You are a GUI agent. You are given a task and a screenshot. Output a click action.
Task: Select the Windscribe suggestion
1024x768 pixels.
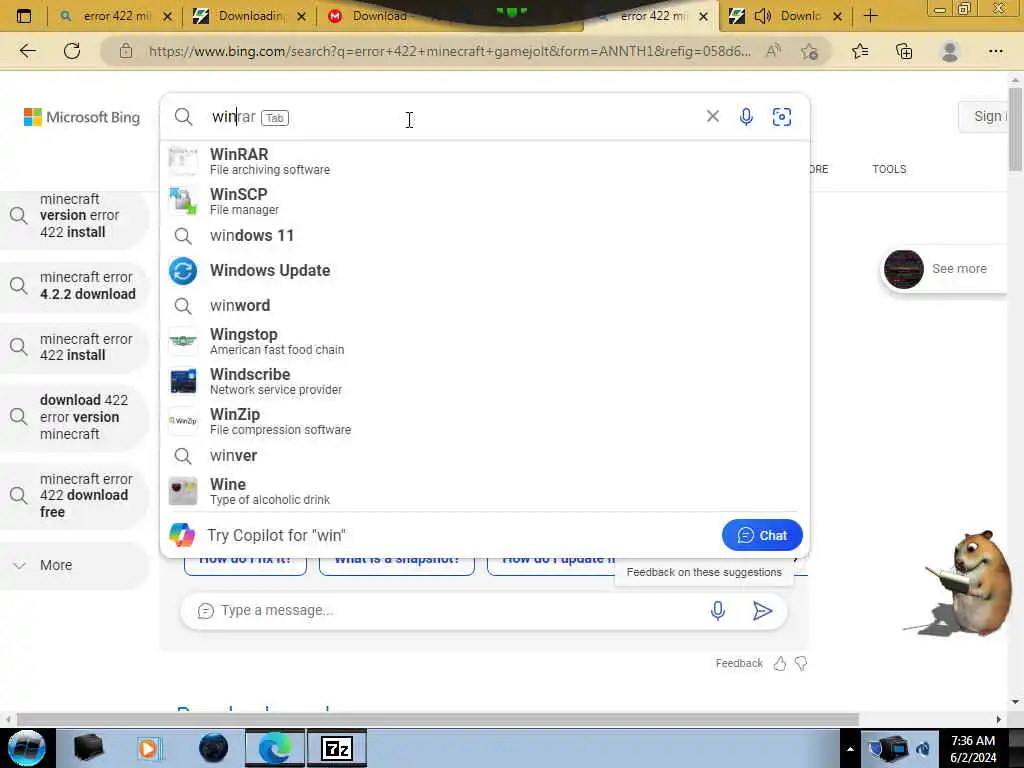coord(485,381)
